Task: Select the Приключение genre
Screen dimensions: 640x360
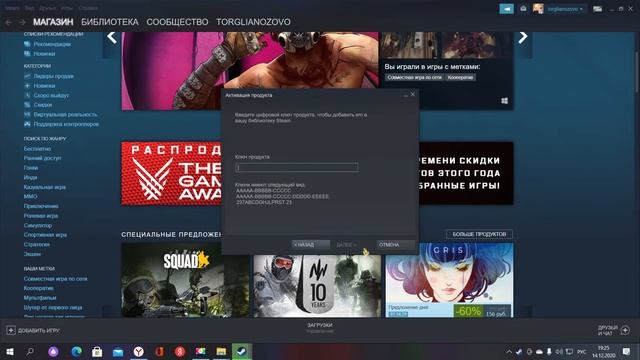Action: pos(41,206)
